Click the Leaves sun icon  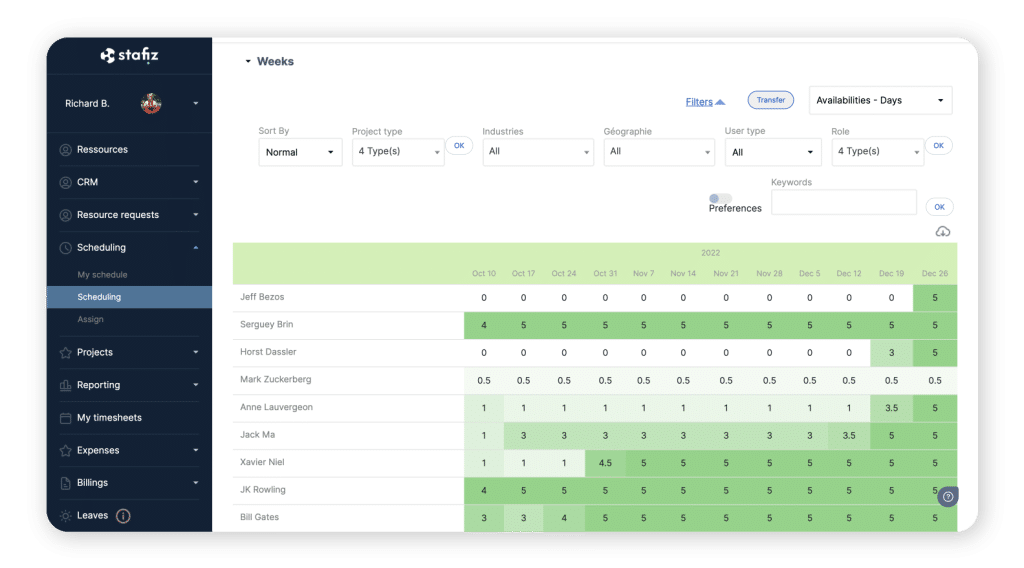[x=65, y=516]
